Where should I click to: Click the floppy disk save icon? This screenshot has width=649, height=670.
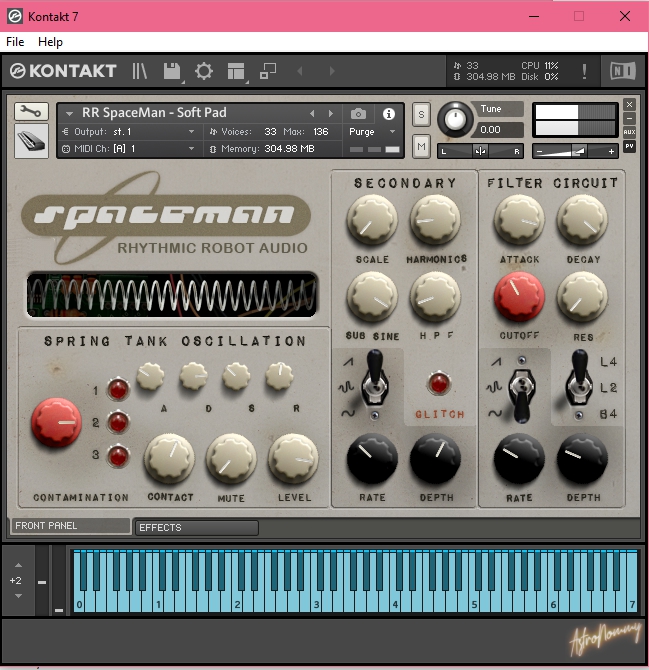171,71
